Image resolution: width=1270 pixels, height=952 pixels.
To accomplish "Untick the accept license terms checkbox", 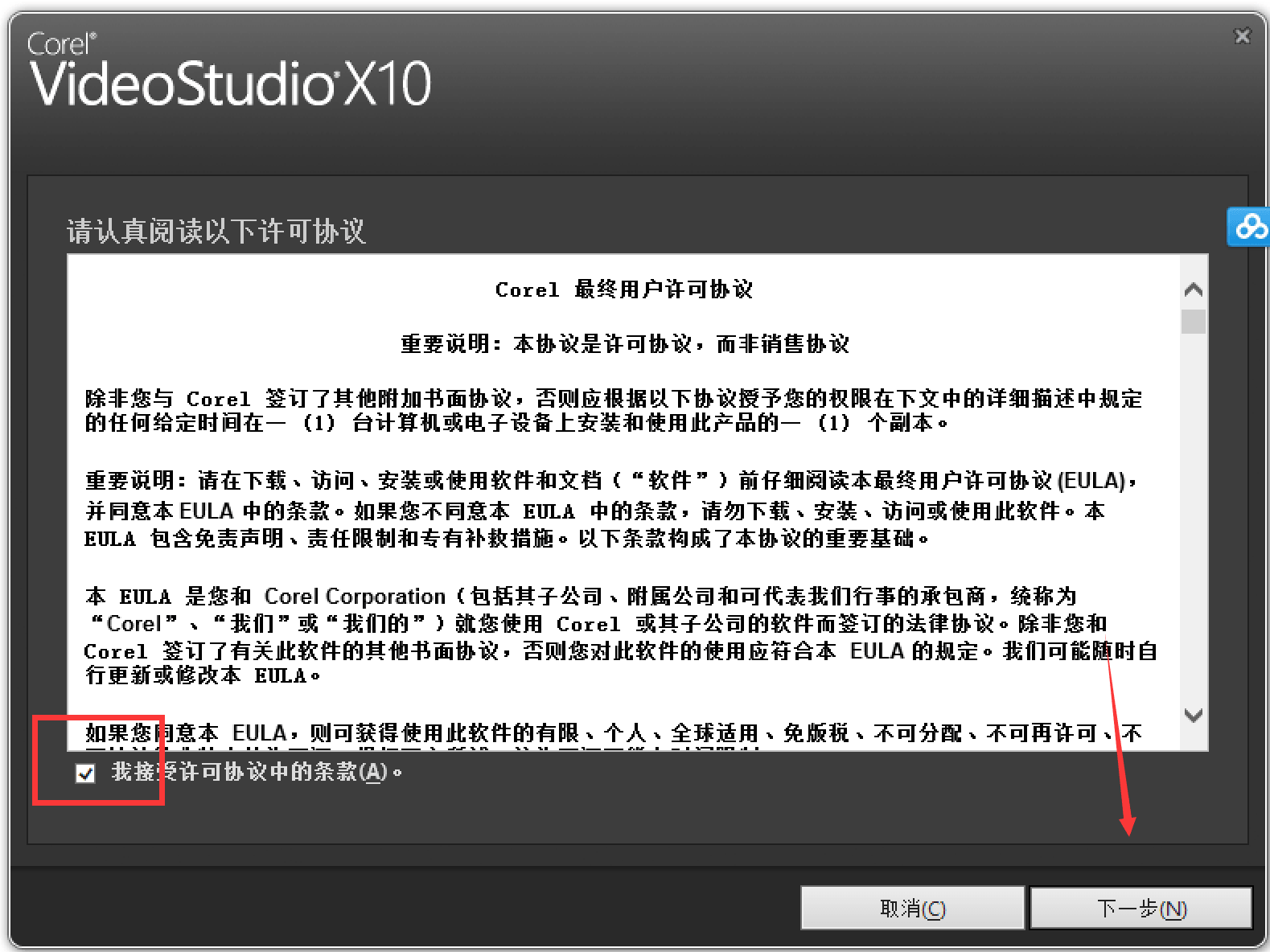I will (85, 773).
